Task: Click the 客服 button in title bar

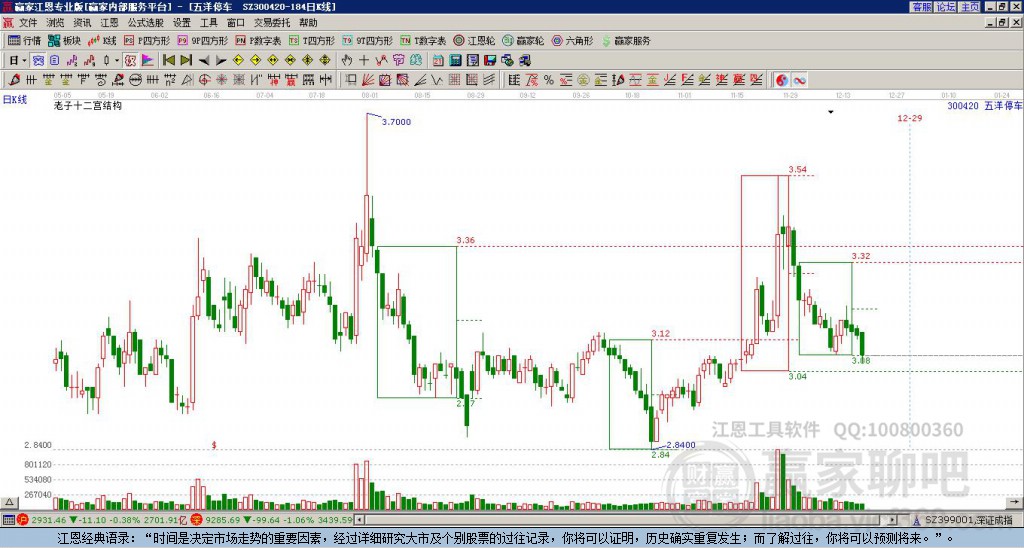Action: [x=921, y=7]
